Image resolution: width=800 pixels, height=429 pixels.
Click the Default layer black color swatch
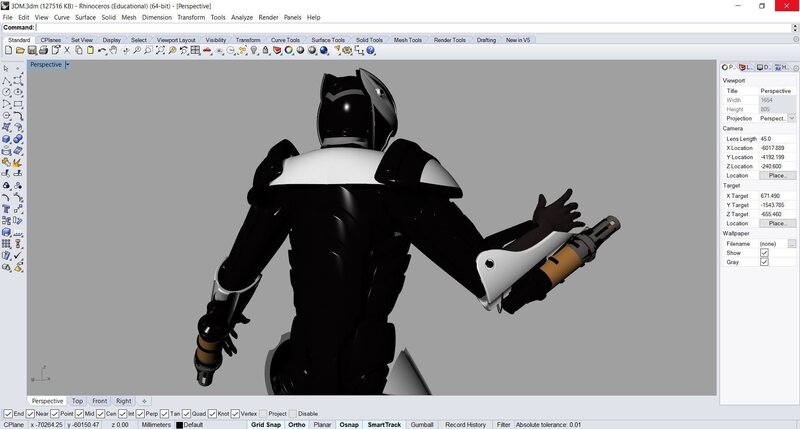(180, 425)
